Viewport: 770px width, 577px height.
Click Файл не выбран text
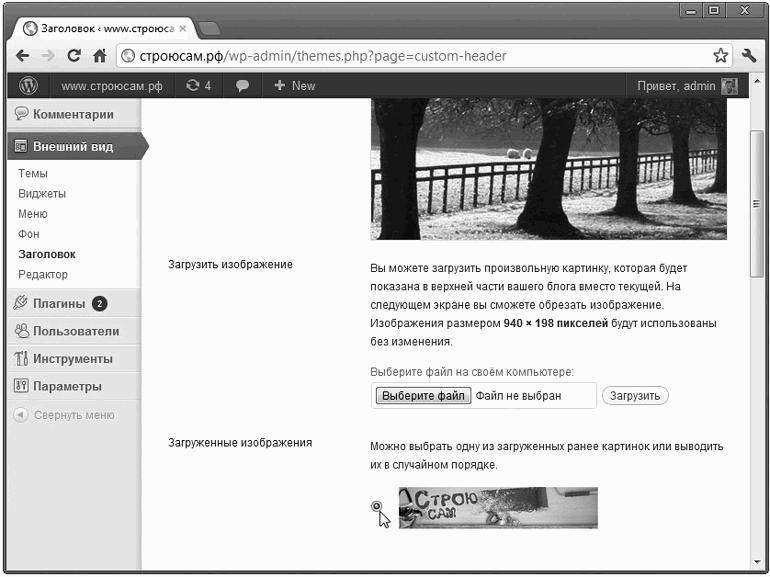click(x=518, y=396)
